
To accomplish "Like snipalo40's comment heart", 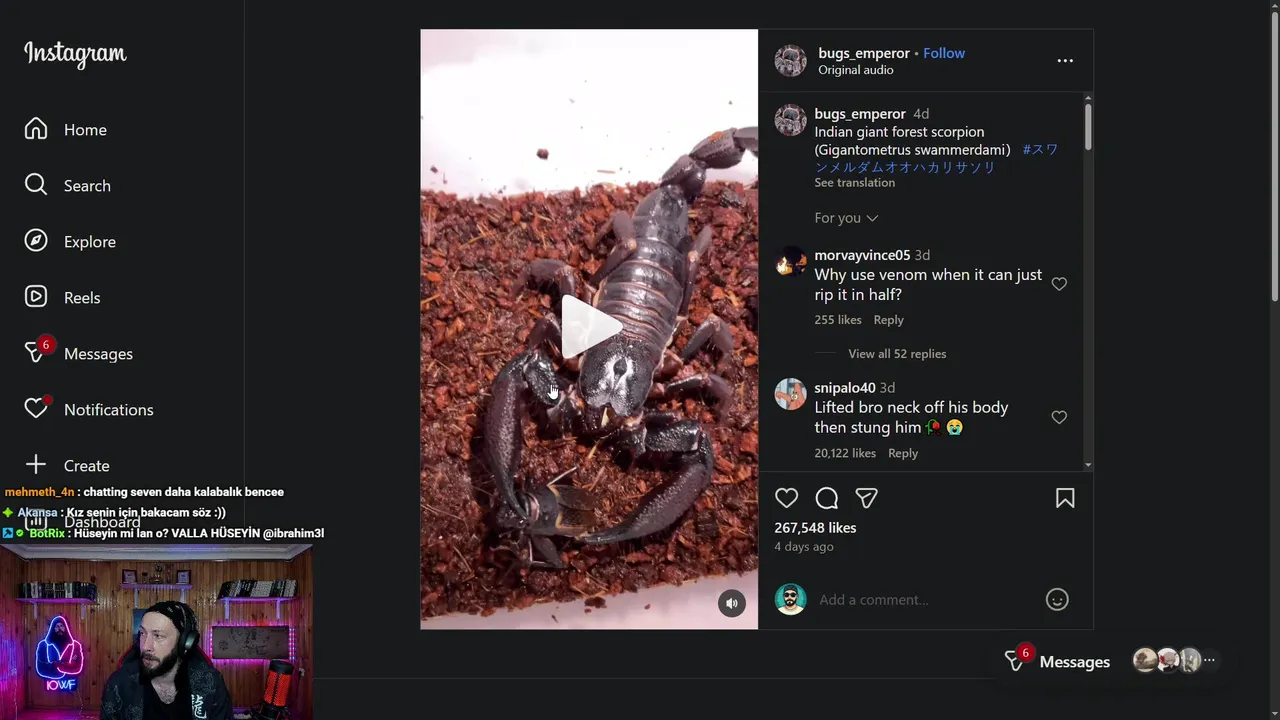I will [1059, 417].
